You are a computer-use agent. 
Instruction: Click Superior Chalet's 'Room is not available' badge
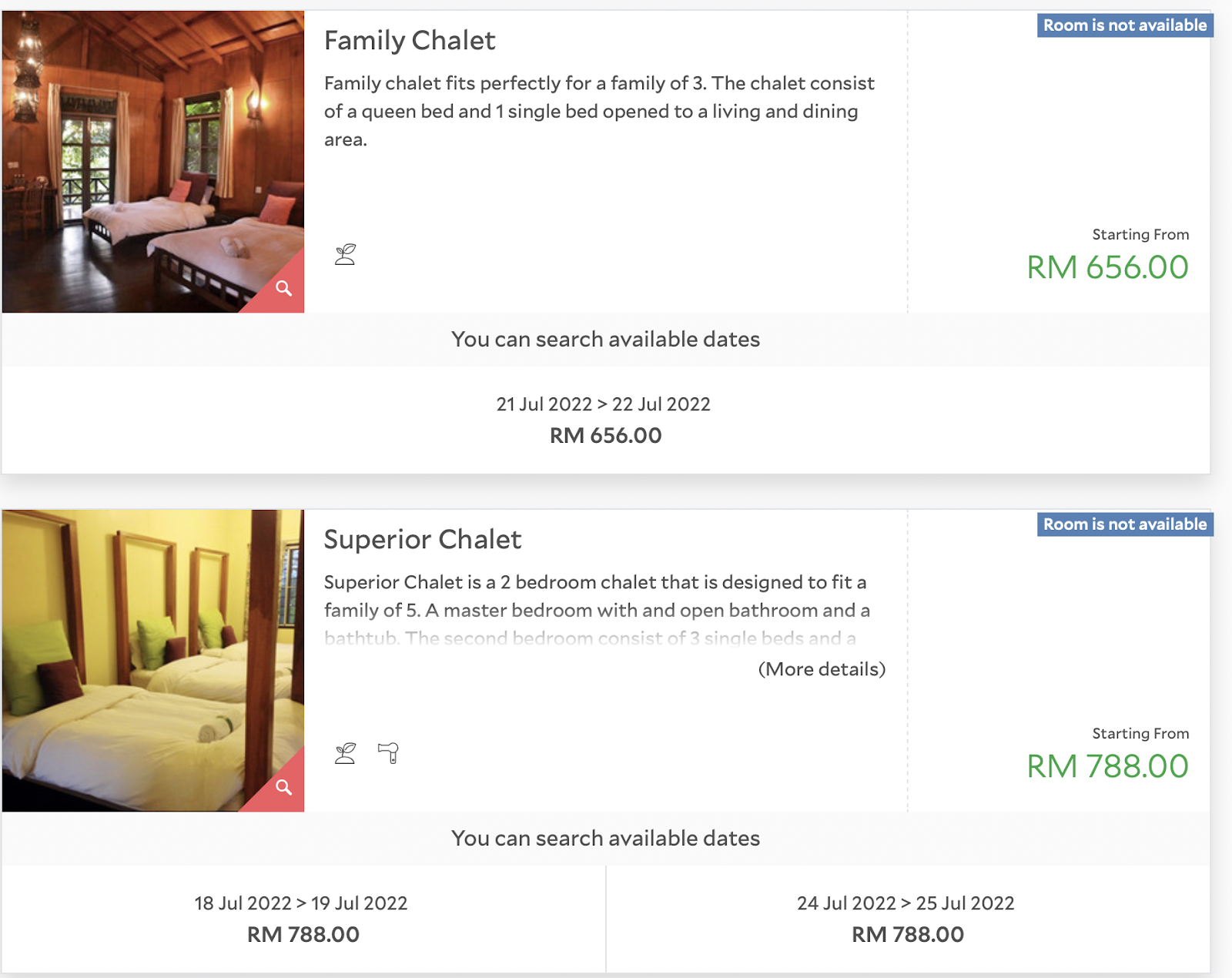(1124, 524)
